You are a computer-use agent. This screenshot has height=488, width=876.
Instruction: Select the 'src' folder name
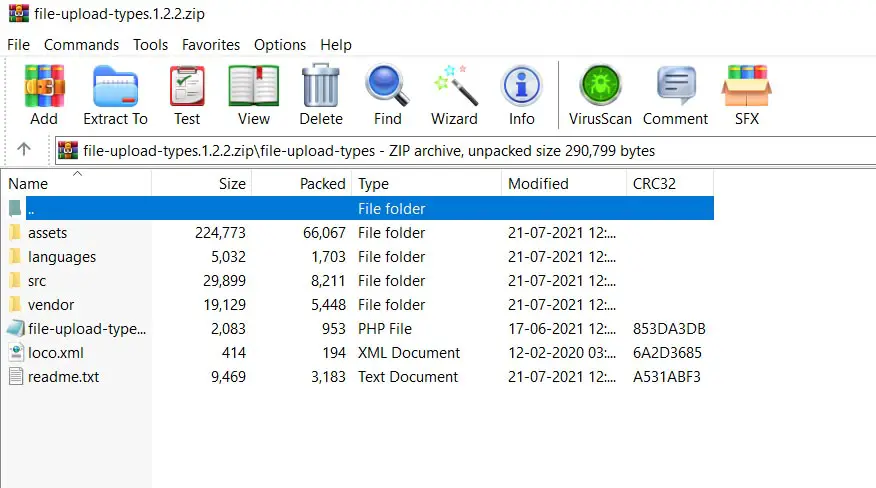[37, 281]
